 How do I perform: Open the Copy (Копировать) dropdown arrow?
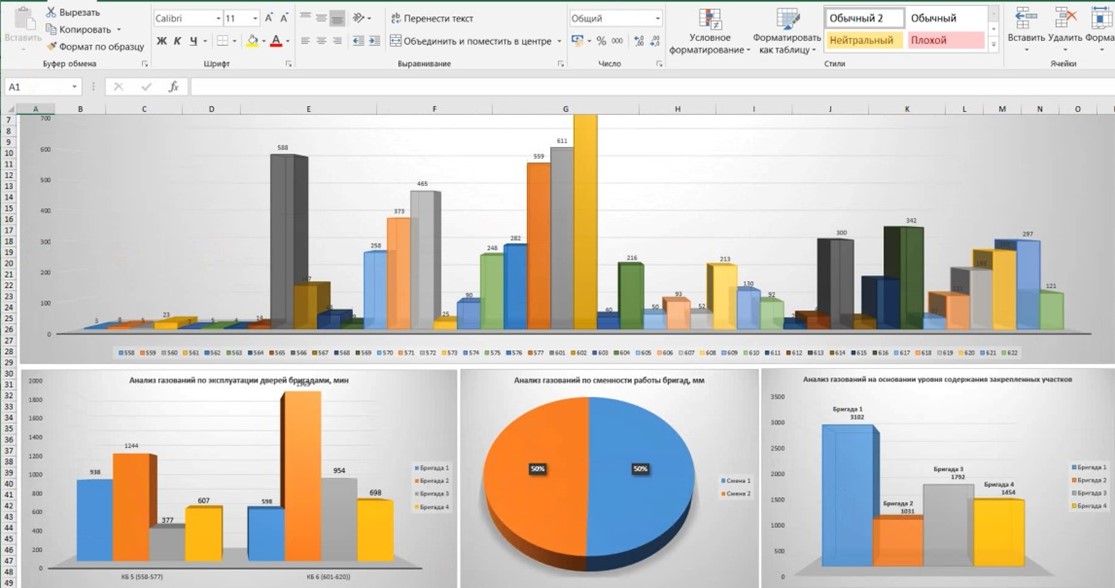(x=119, y=30)
